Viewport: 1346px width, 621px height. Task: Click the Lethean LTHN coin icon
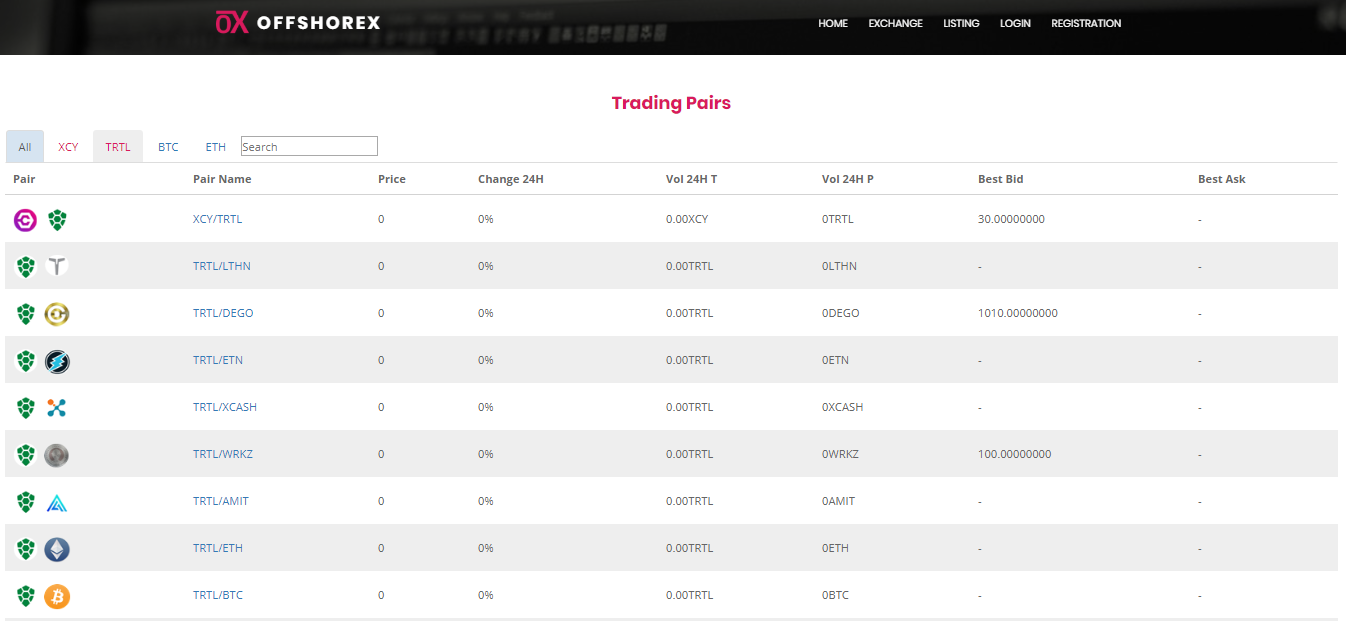click(57, 267)
